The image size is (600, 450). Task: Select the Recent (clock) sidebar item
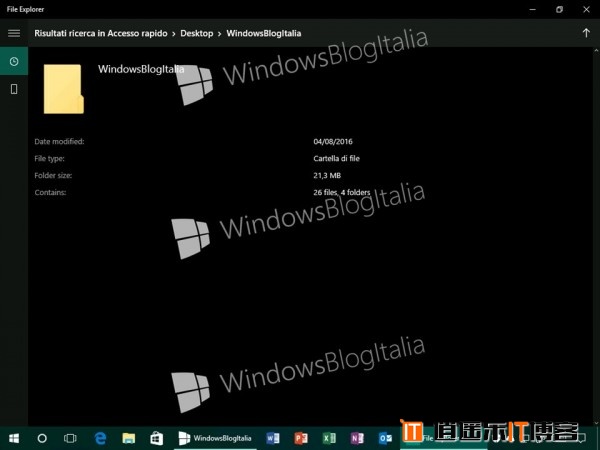click(x=14, y=61)
